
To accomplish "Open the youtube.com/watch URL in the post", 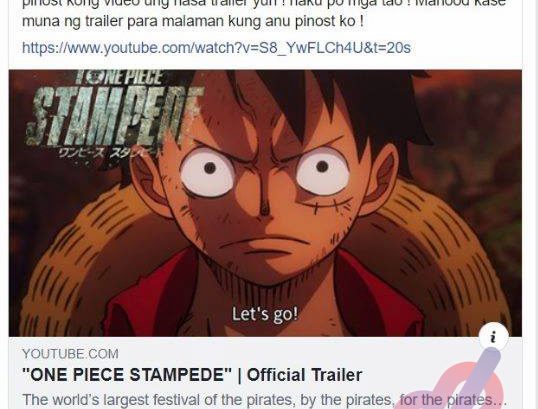I will tap(216, 48).
